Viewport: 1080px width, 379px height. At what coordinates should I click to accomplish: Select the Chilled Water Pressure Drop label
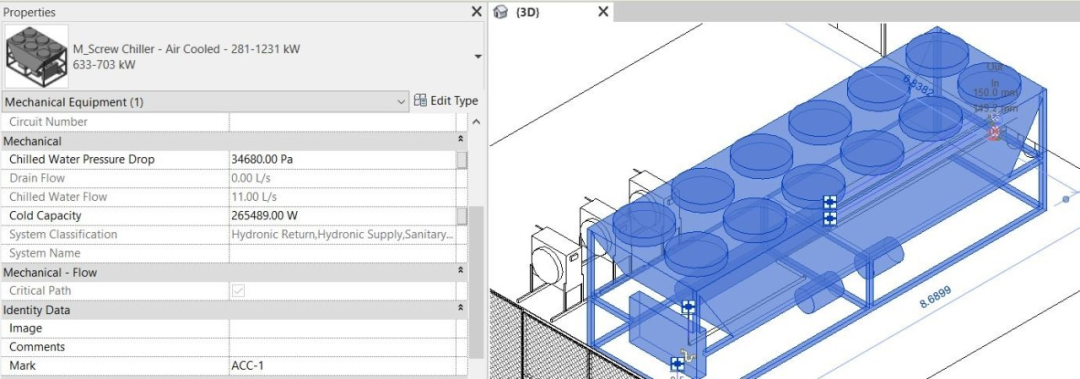[x=82, y=159]
